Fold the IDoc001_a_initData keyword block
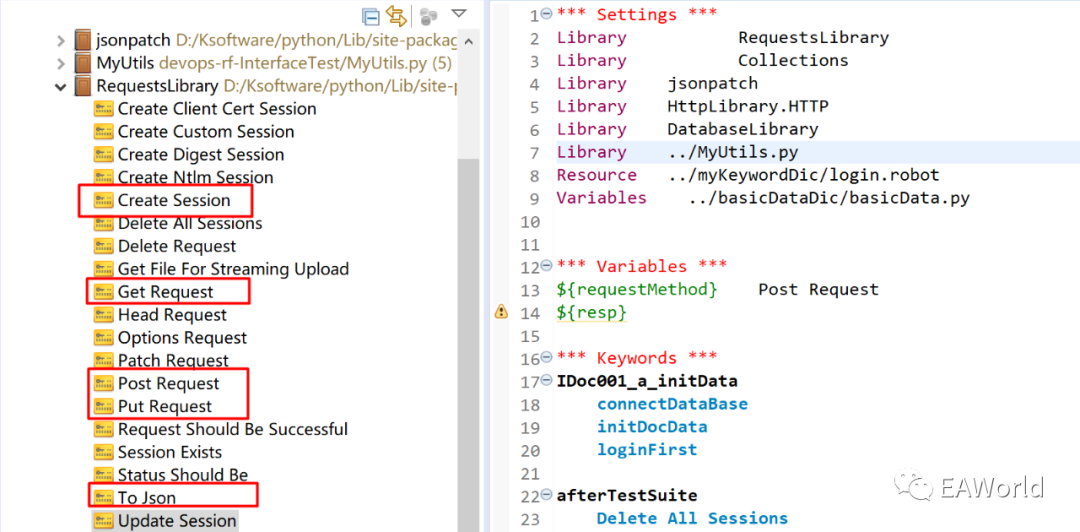The width and height of the screenshot is (1080, 532). tap(547, 380)
